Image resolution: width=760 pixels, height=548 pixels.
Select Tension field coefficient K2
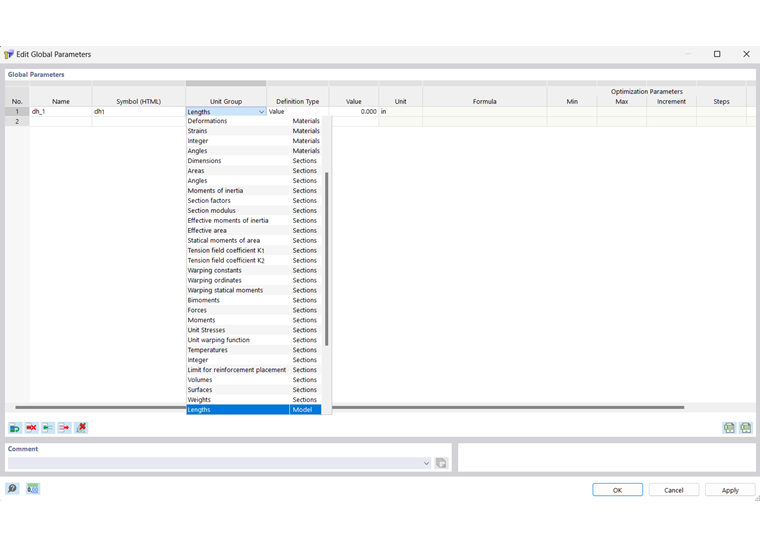[x=253, y=260]
